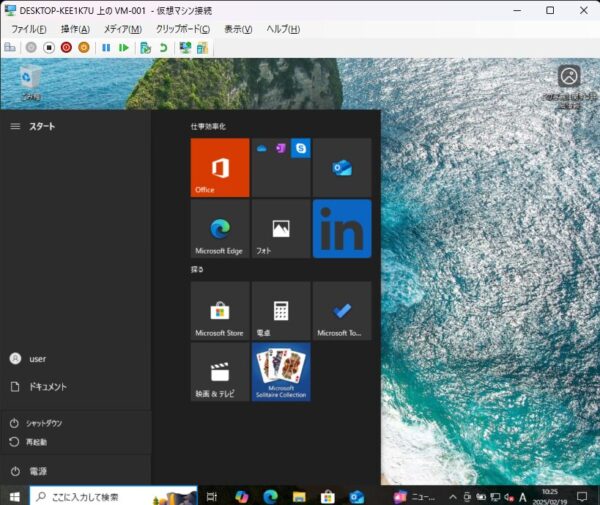
Task: Open Microsoft Store from the VM taskbar
Action: click(328, 497)
